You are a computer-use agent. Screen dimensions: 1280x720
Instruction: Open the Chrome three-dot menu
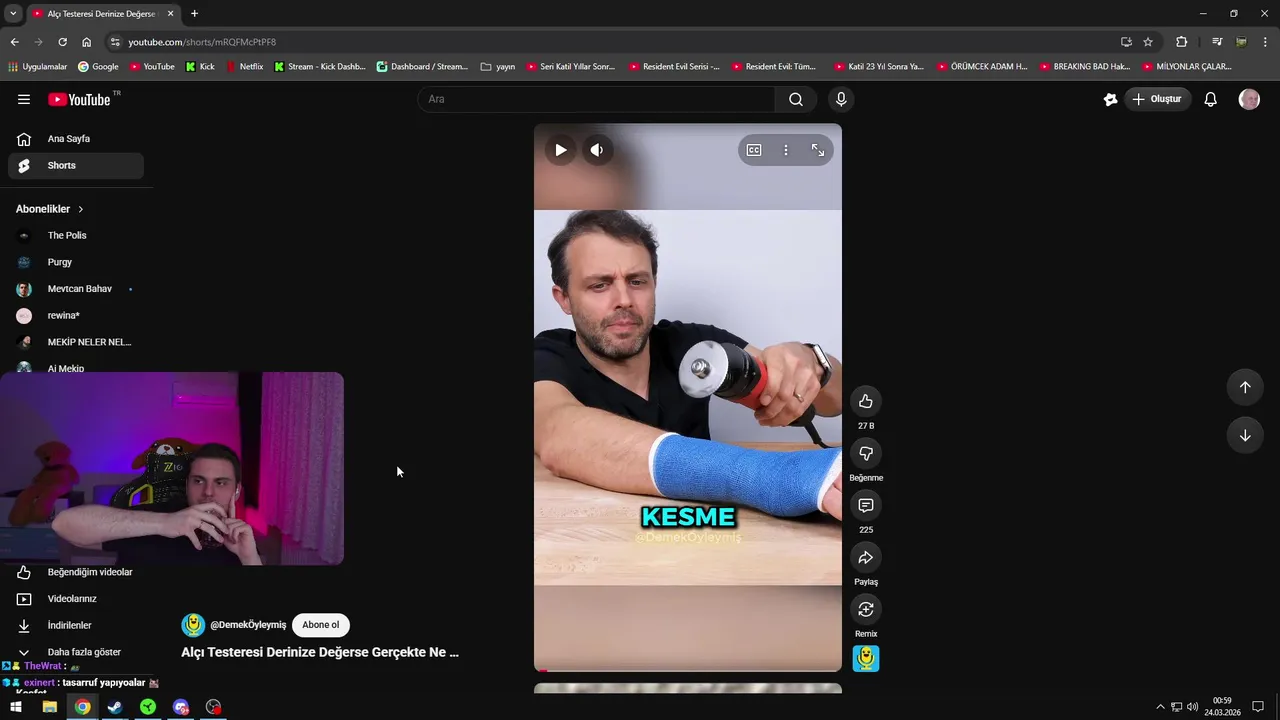coord(1266,42)
